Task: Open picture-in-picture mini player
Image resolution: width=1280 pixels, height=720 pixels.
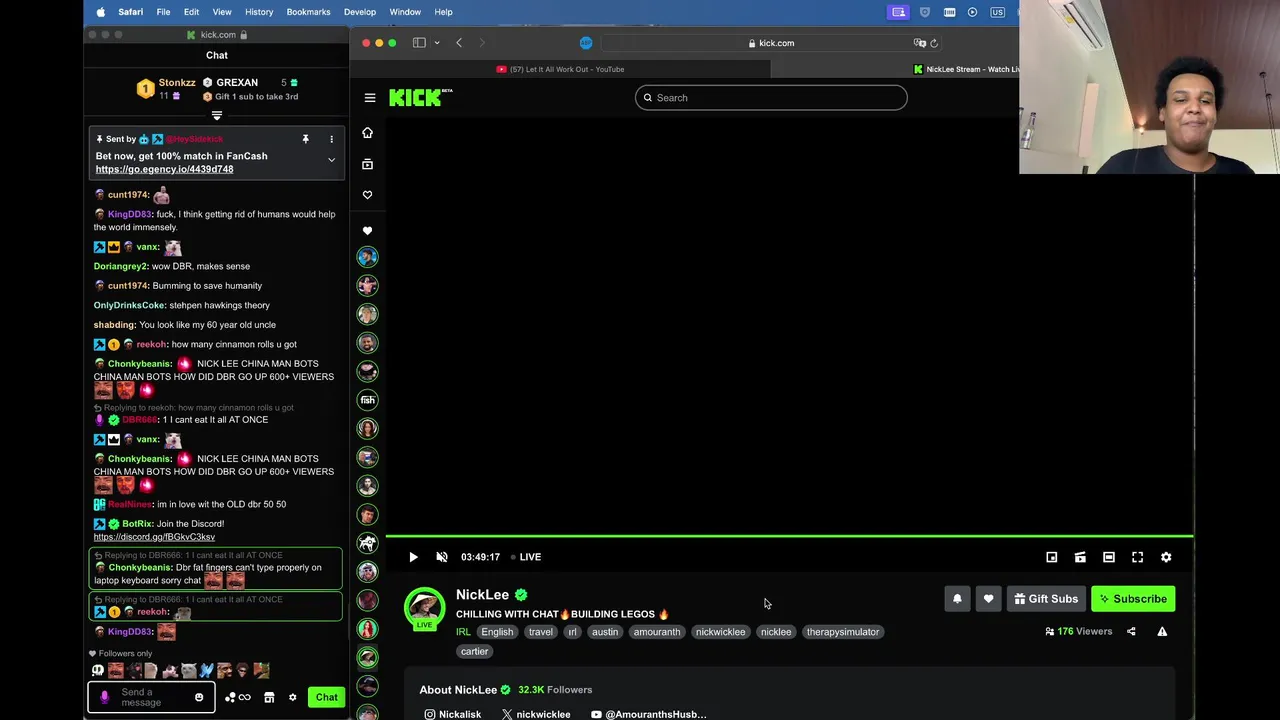Action: click(1052, 557)
